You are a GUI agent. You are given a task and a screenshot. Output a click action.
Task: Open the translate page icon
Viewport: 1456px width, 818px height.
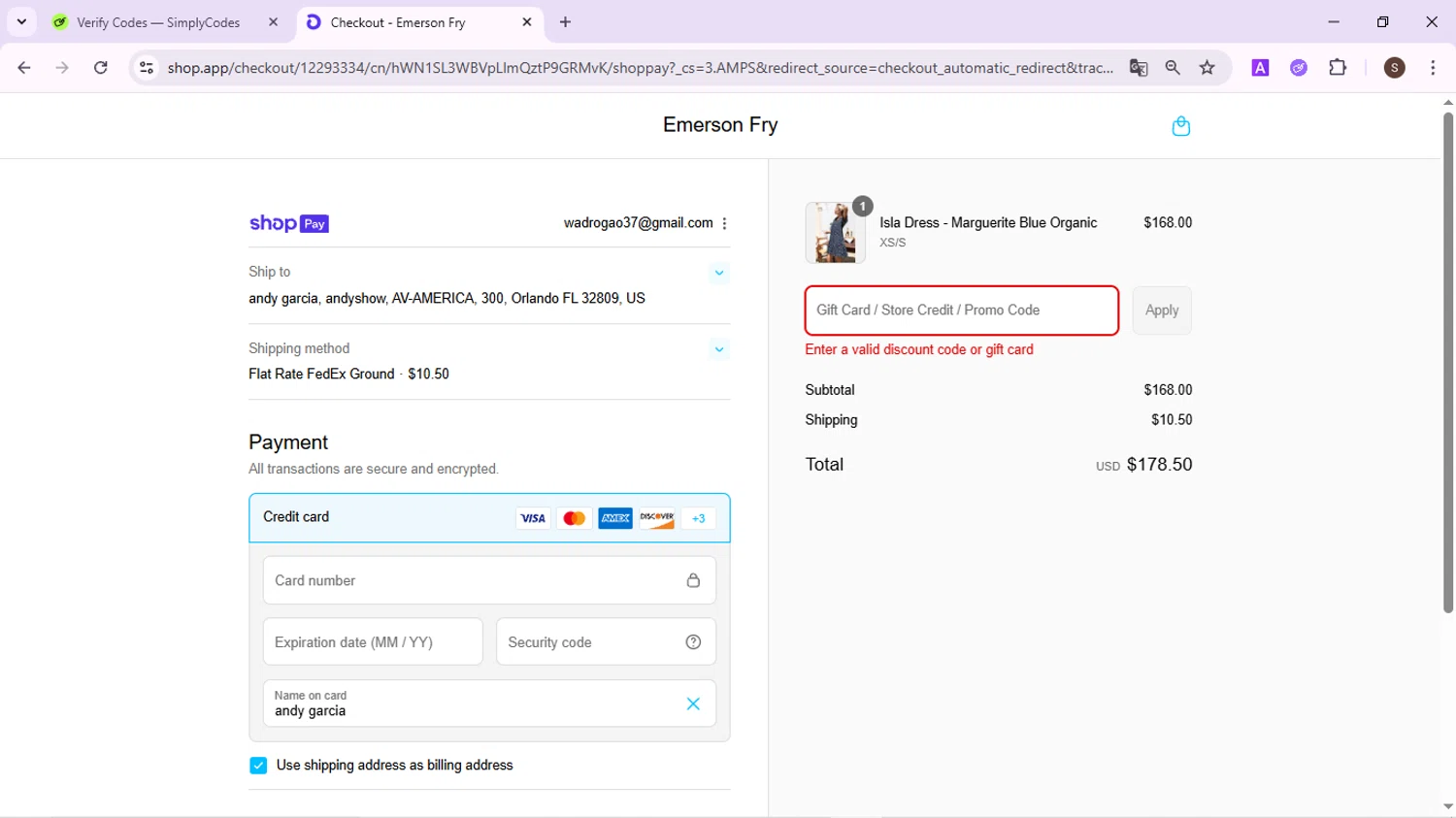point(1139,68)
